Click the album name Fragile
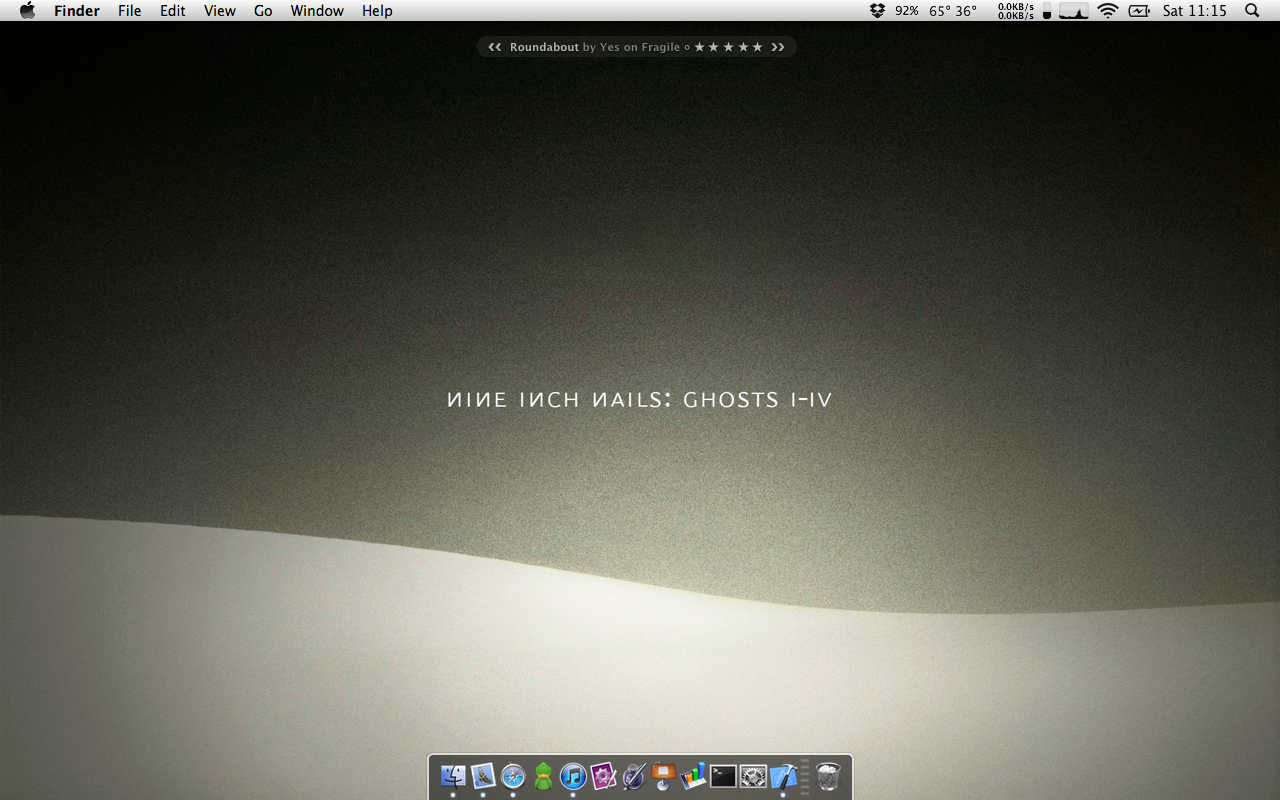Screen dimensions: 1280x800 [x=660, y=47]
